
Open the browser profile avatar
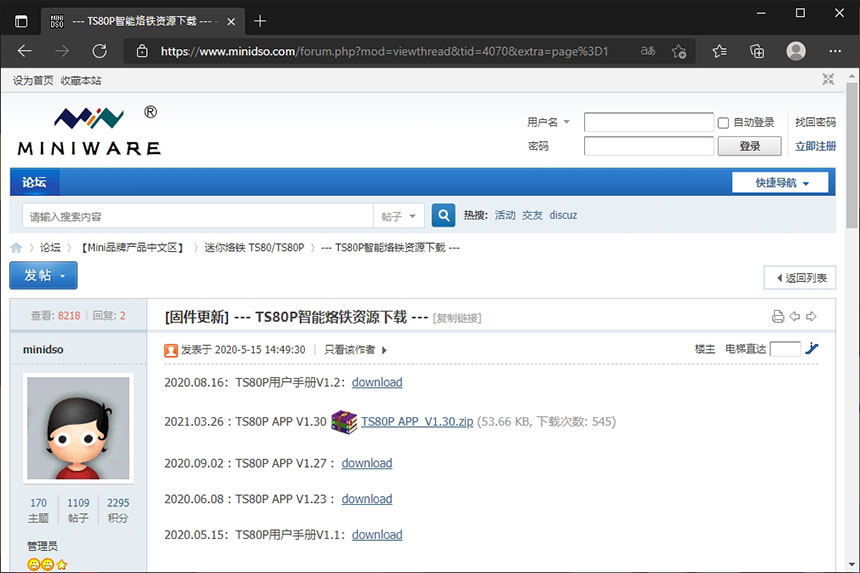coord(796,51)
